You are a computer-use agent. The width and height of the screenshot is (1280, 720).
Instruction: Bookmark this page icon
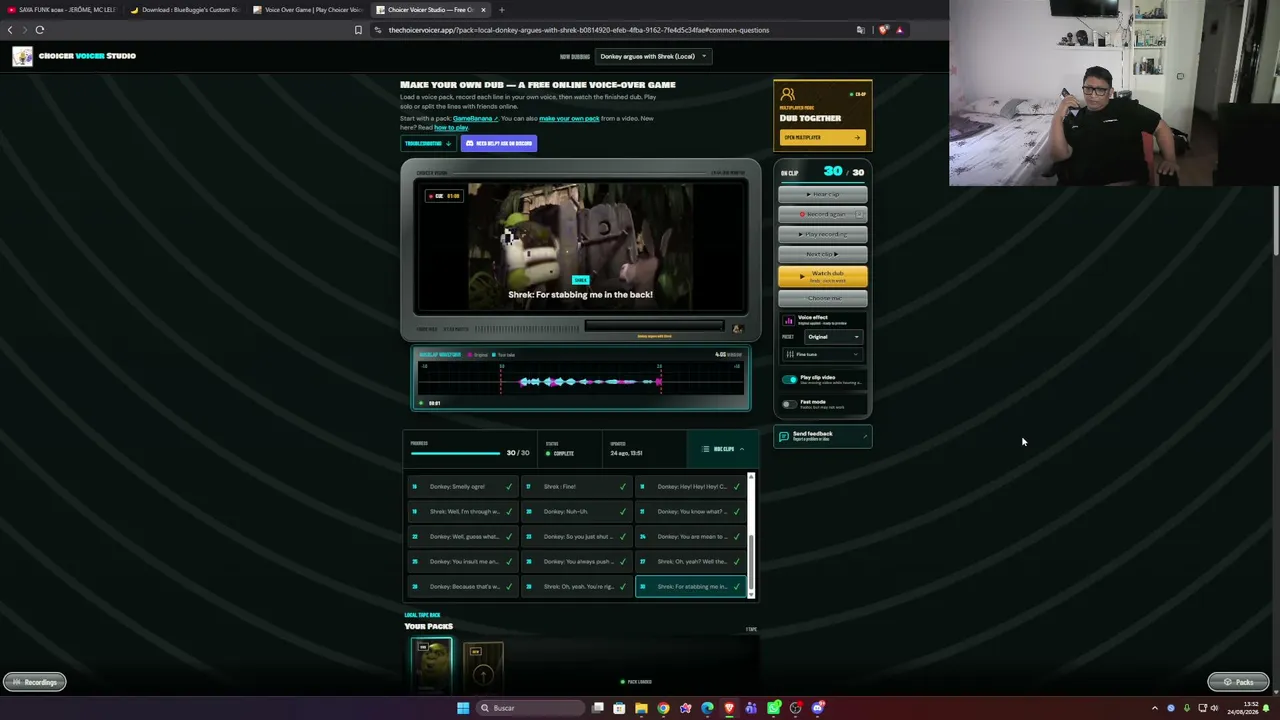358,30
